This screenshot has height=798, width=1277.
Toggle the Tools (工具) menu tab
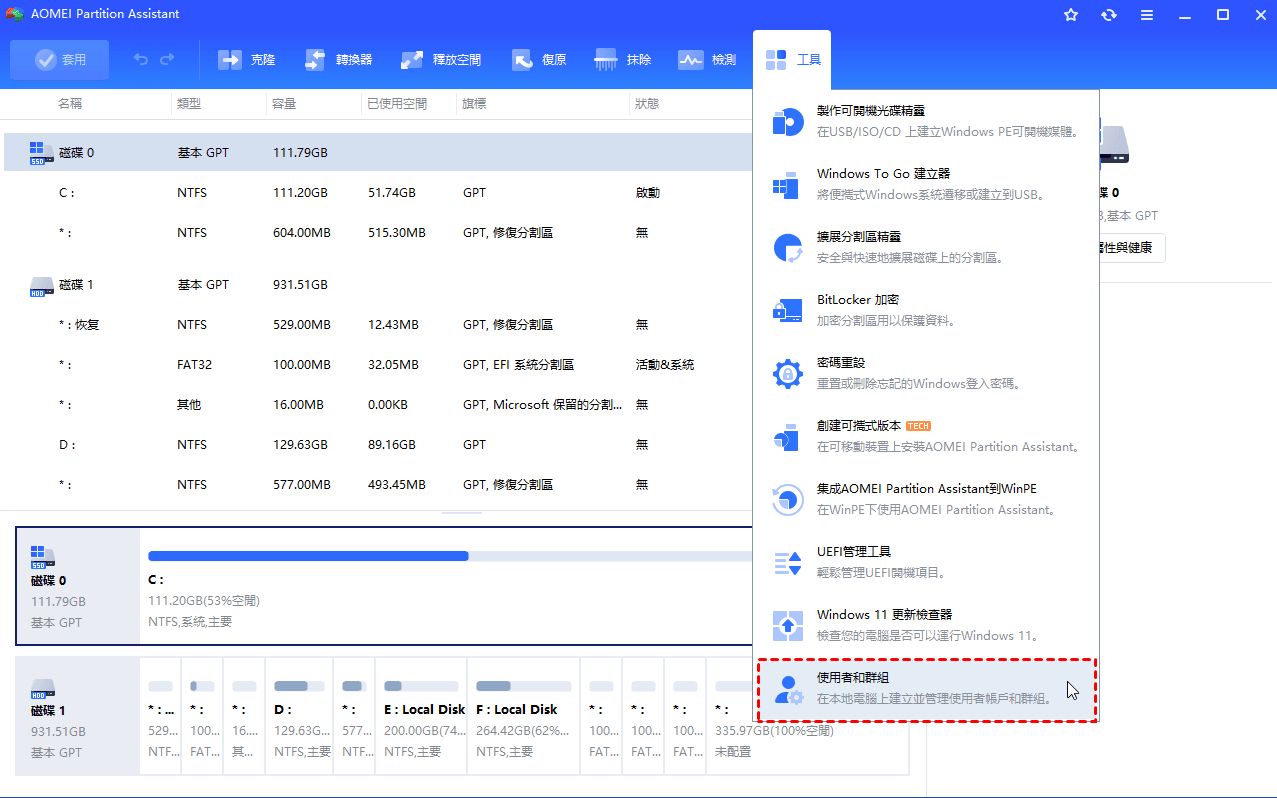click(792, 60)
